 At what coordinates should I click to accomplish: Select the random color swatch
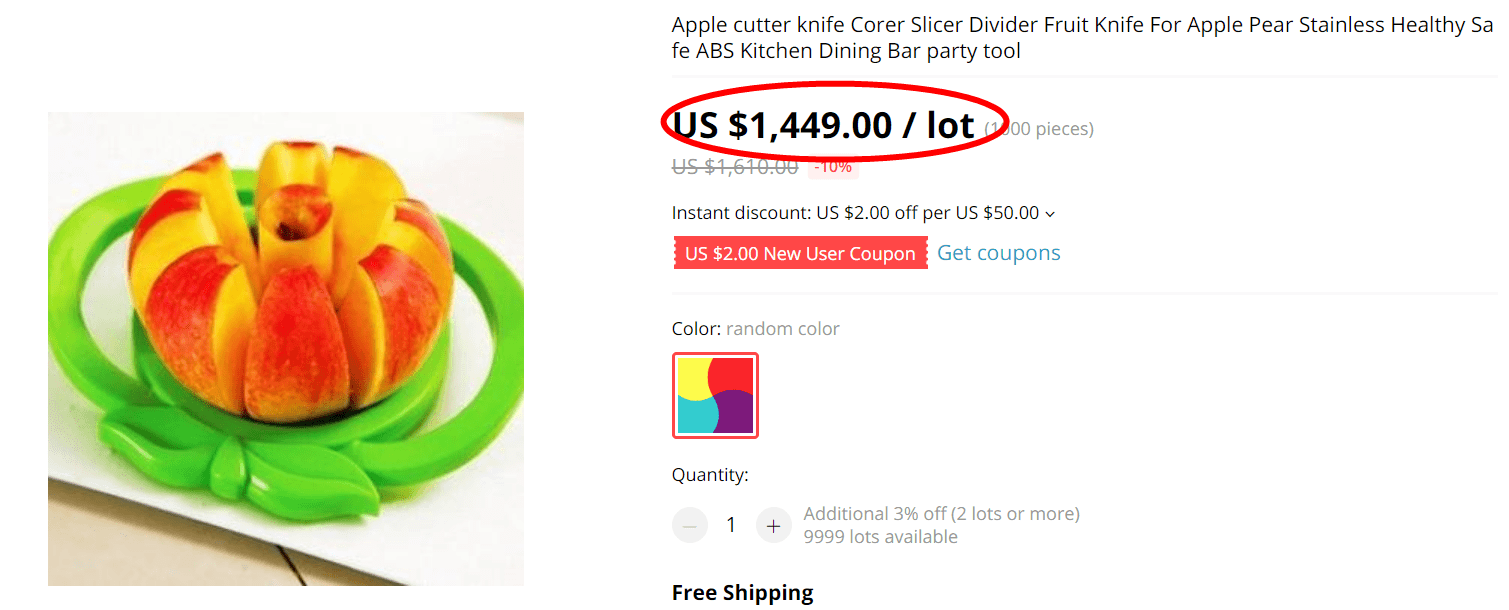point(715,395)
